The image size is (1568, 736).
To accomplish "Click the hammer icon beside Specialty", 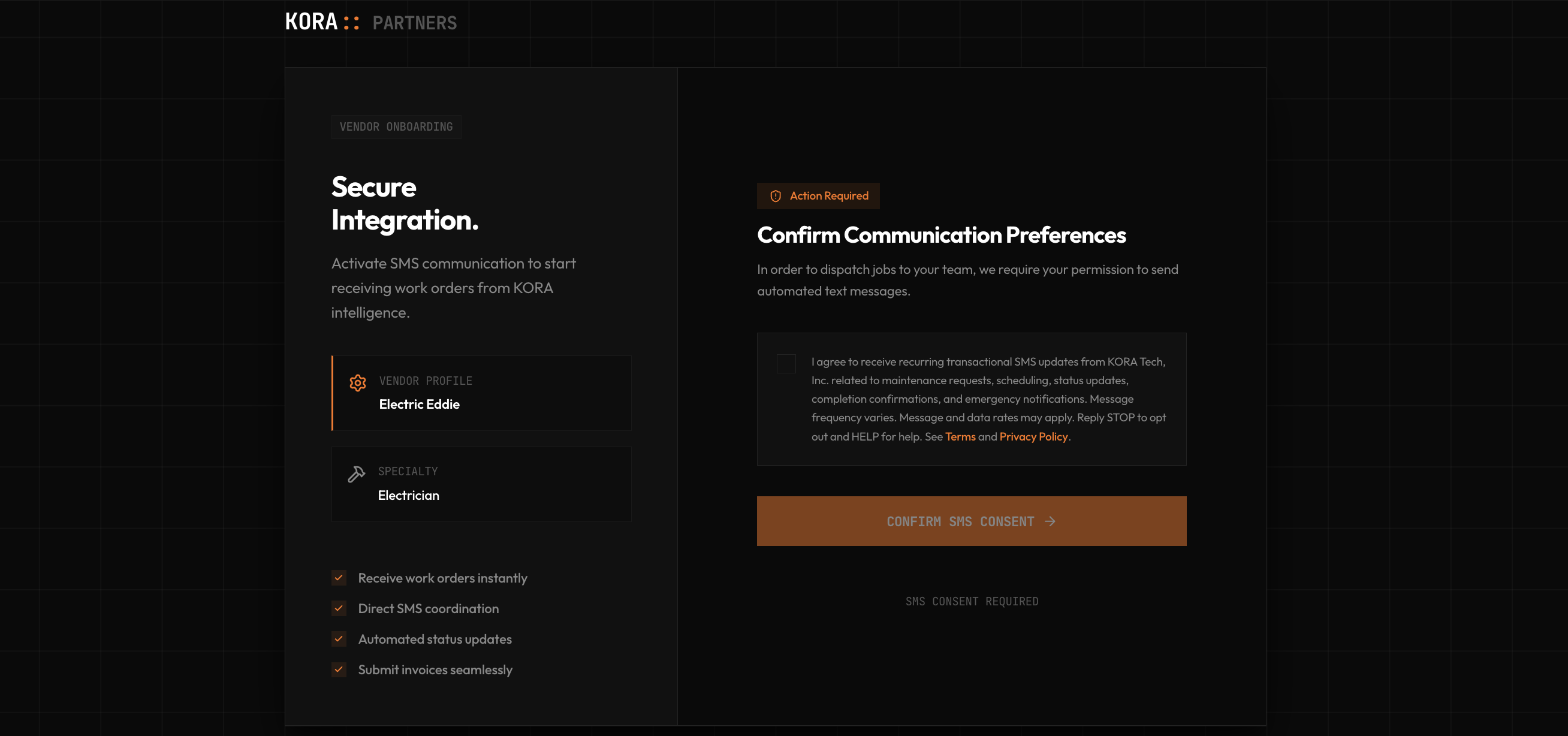I will tap(356, 473).
